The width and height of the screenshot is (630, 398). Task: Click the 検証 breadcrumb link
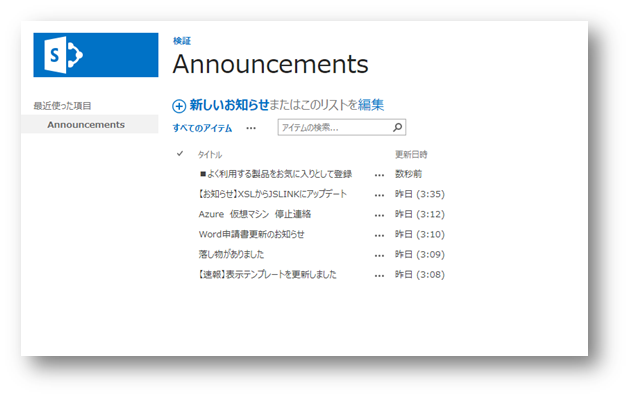coord(182,41)
